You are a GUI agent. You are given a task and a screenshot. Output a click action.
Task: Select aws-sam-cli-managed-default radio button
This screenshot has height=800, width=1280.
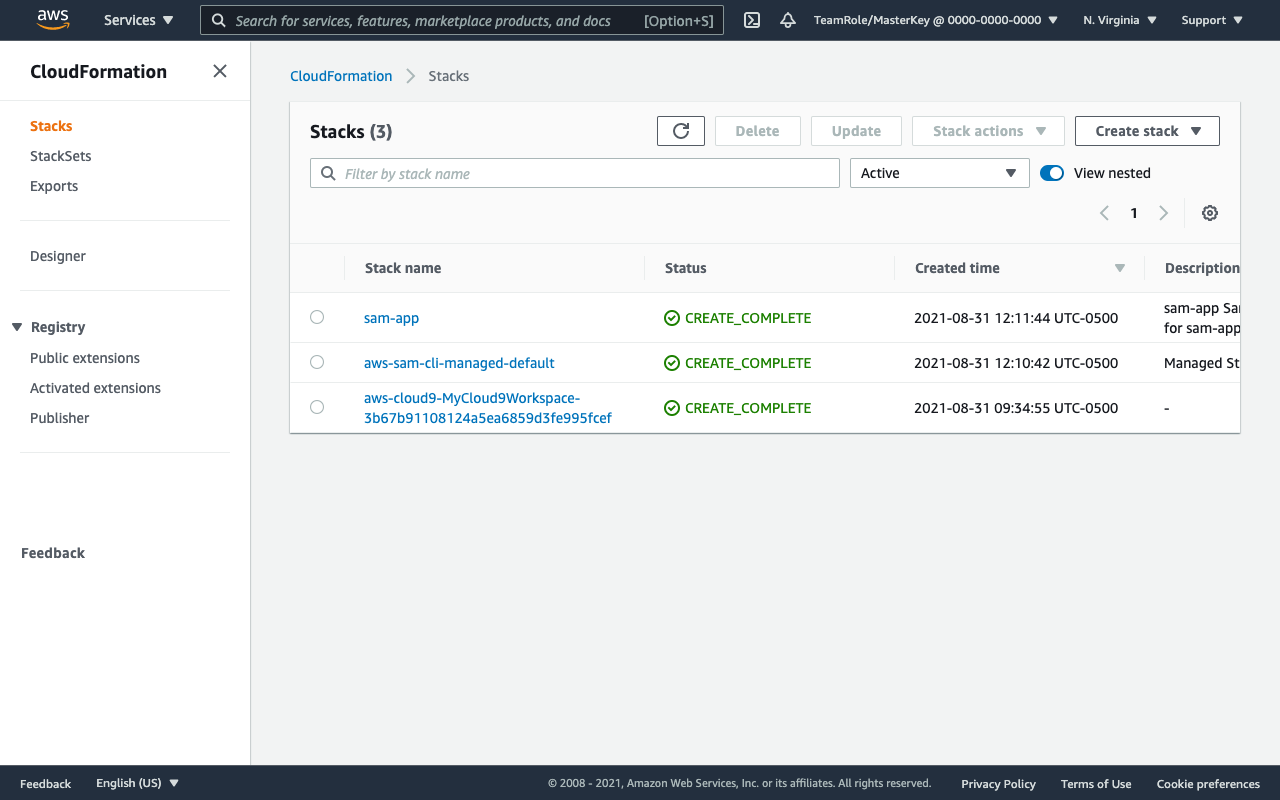tap(317, 362)
